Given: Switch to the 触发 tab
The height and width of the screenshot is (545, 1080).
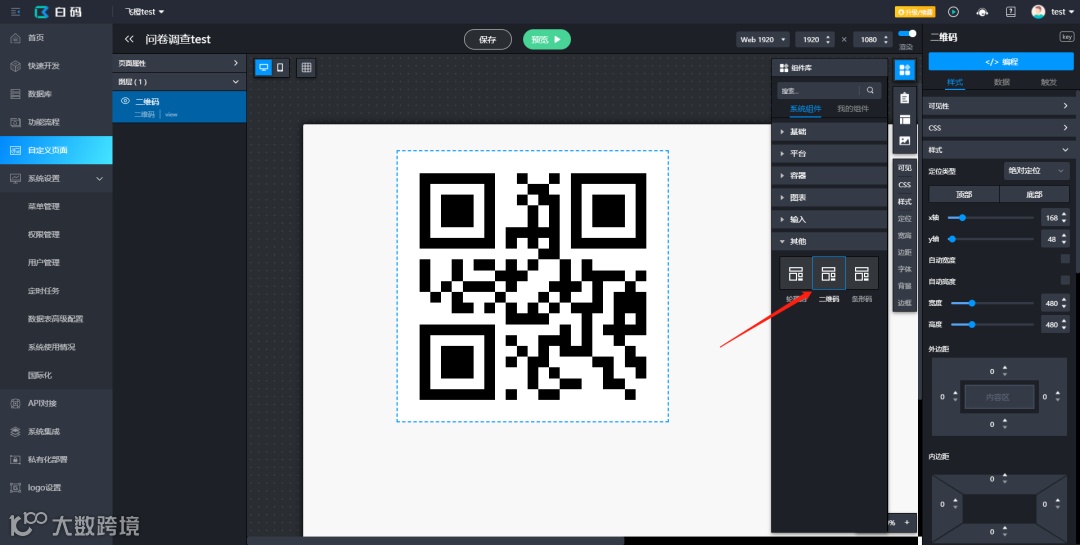Looking at the screenshot, I should point(1048,82).
